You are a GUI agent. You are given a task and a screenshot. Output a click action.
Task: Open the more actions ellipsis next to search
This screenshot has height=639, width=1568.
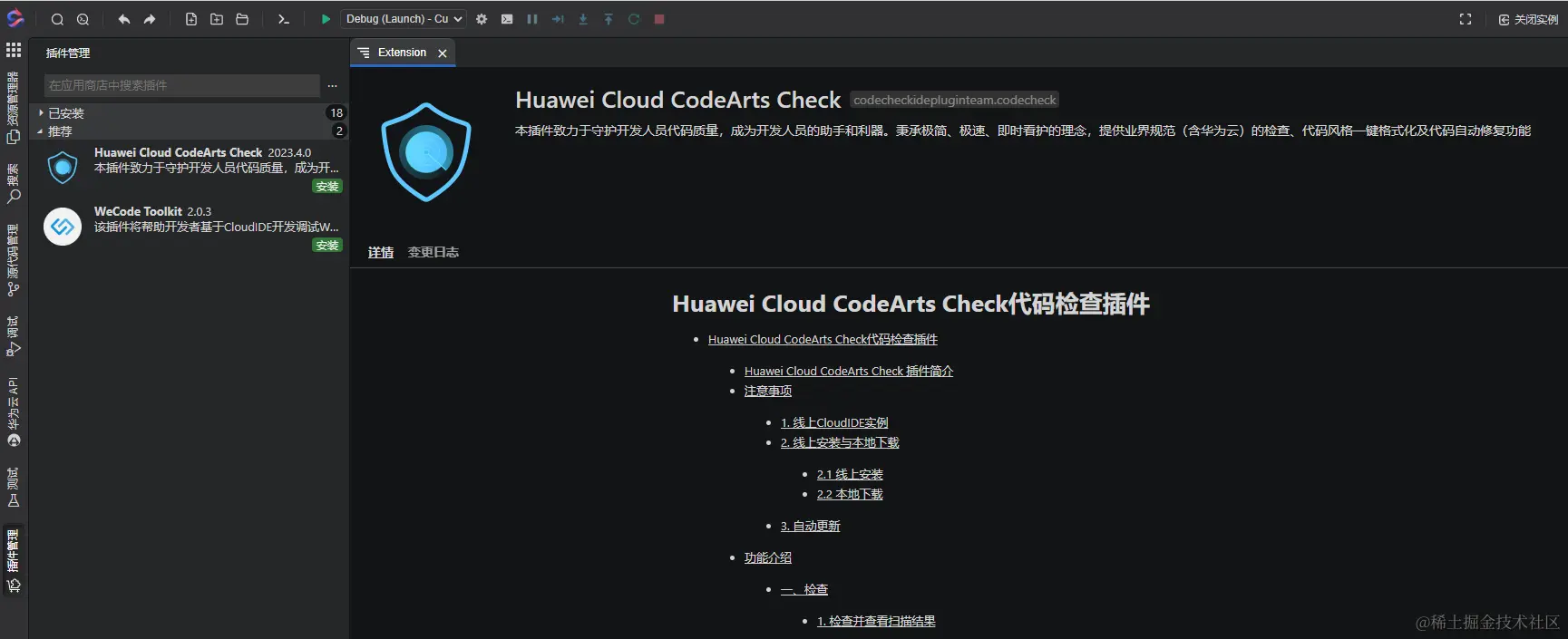[333, 85]
